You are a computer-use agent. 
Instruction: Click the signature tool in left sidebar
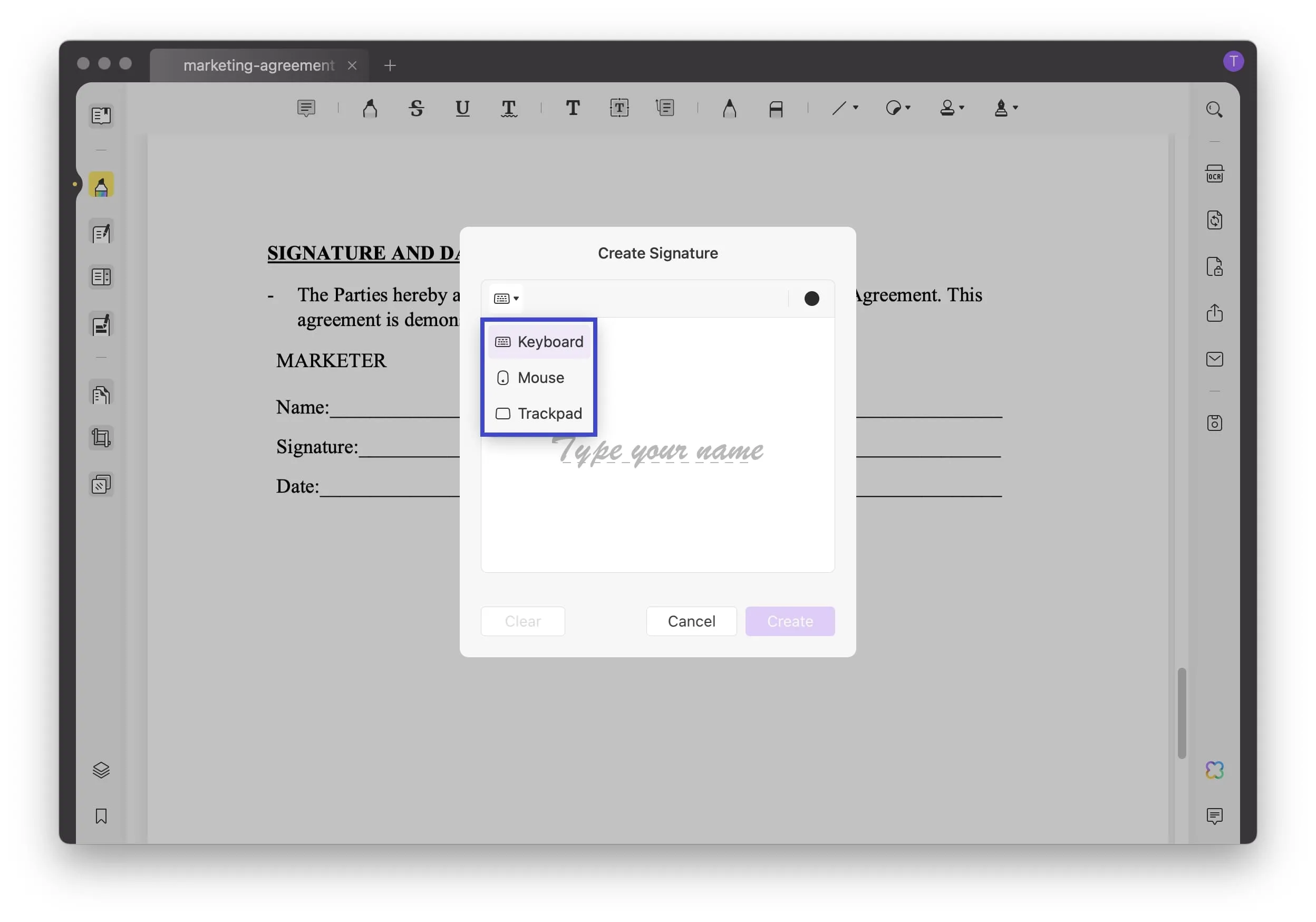100,326
